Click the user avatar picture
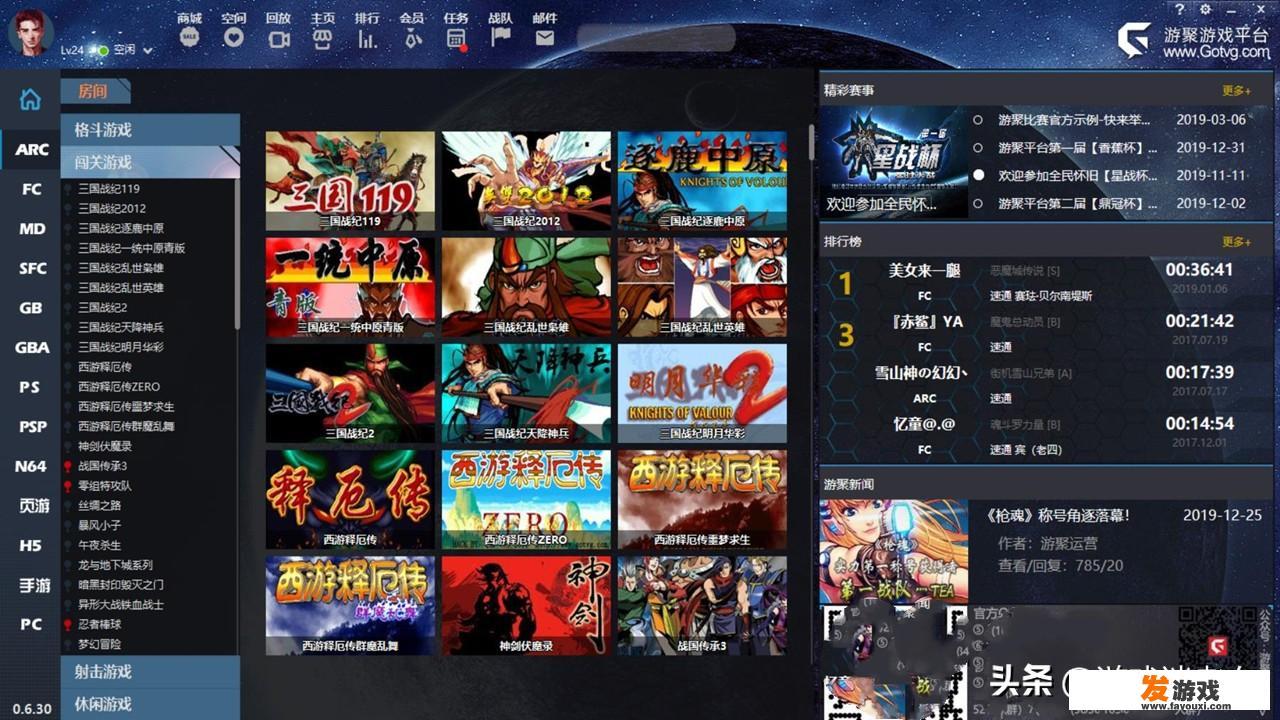 coord(31,31)
